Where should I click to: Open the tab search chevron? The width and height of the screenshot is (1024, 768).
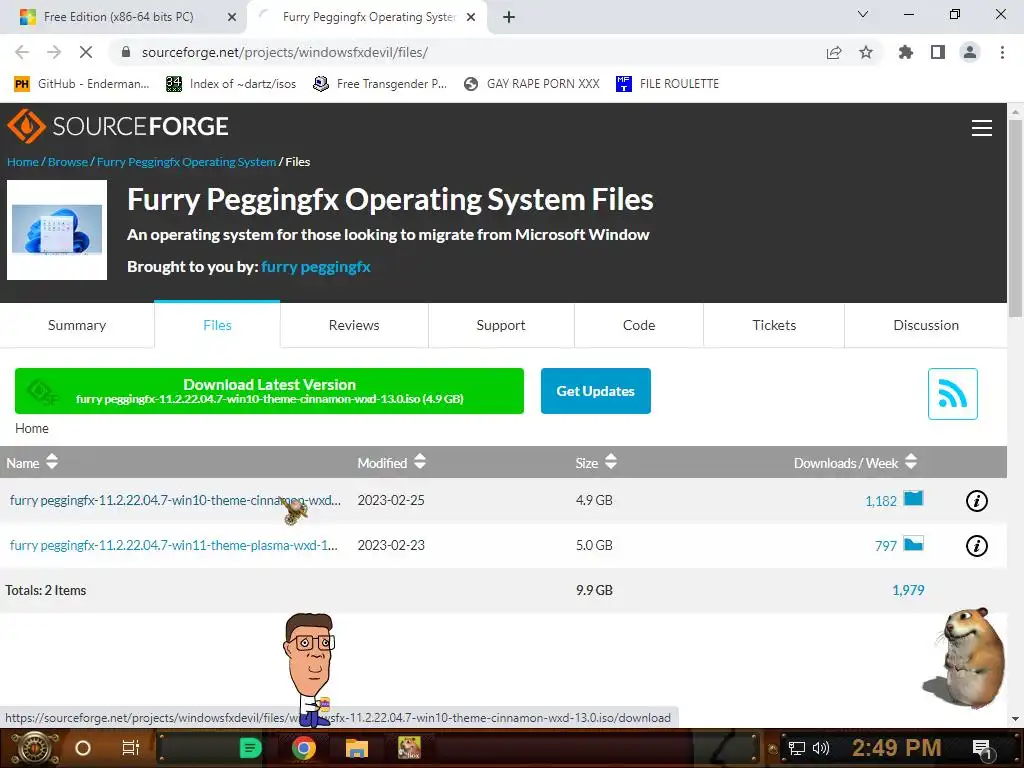tap(863, 14)
